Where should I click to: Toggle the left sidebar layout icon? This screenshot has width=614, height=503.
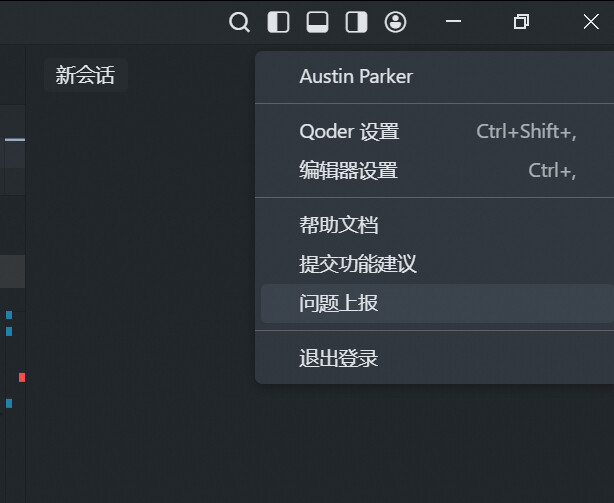[278, 22]
